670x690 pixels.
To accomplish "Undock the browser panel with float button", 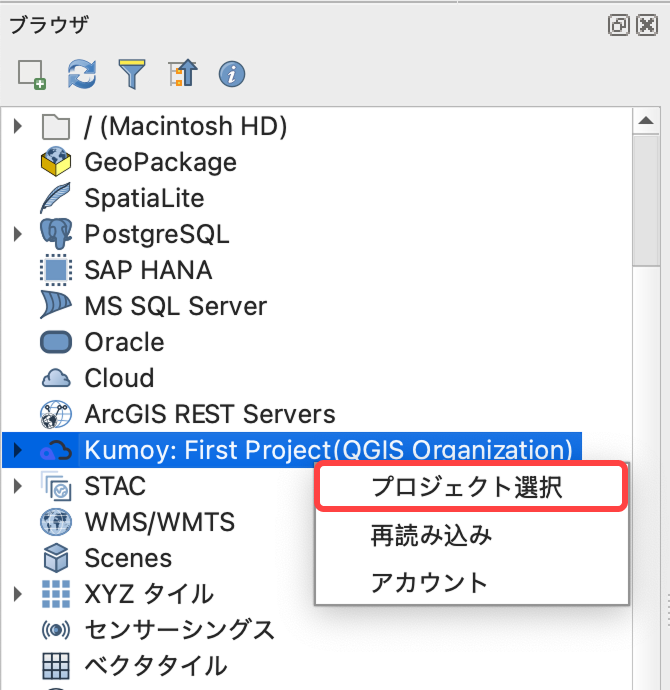I will [619, 25].
